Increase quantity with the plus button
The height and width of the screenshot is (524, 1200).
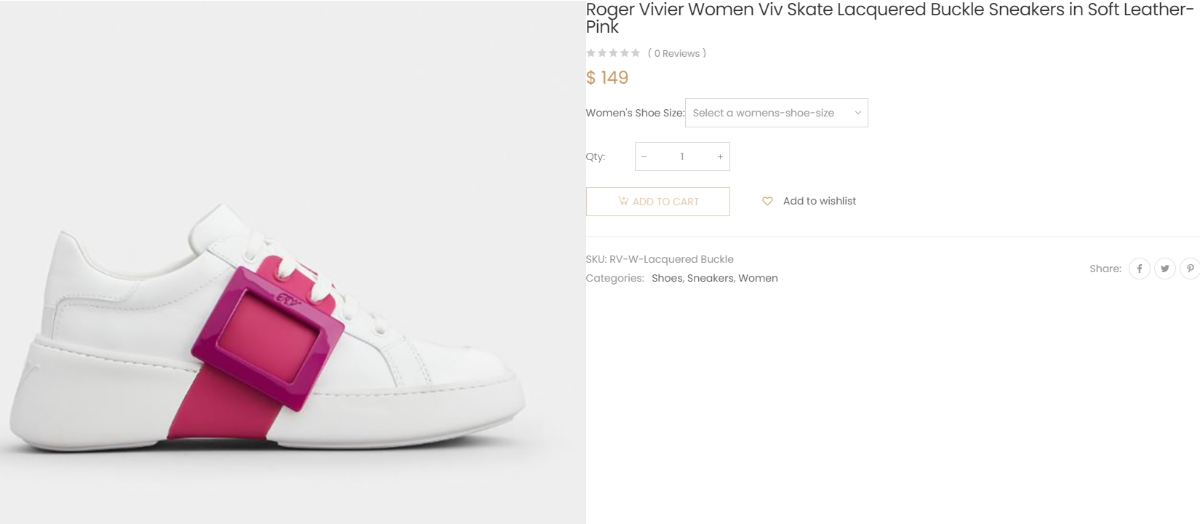pyautogui.click(x=720, y=157)
